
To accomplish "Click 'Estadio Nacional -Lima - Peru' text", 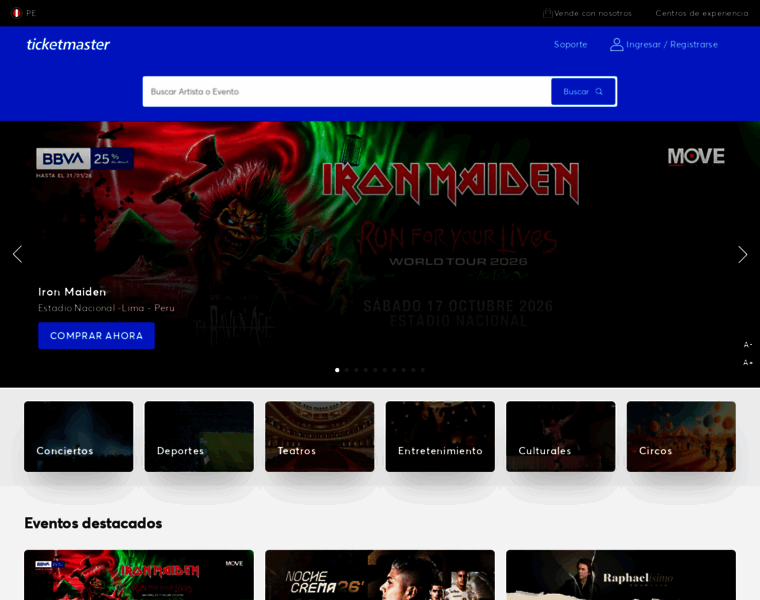I will [106, 308].
